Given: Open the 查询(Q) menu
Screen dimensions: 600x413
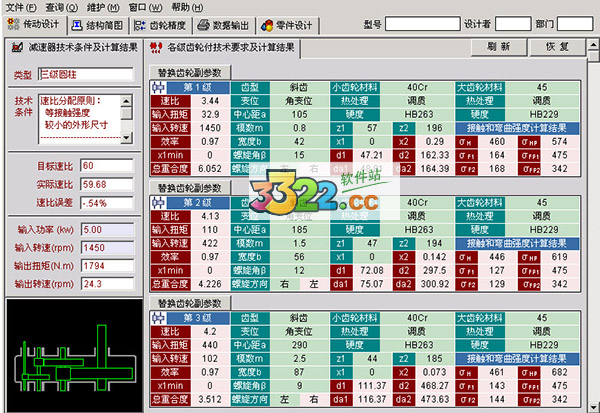Looking at the screenshot, I should tap(61, 7).
